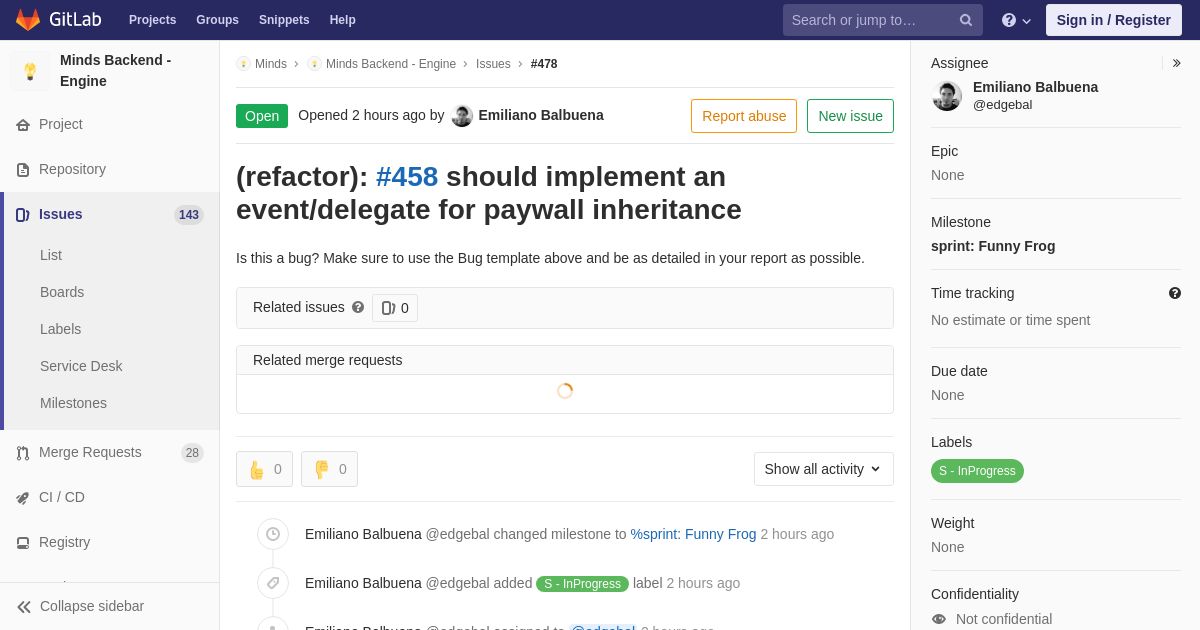Click the Time tracking help icon

pos(1175,293)
